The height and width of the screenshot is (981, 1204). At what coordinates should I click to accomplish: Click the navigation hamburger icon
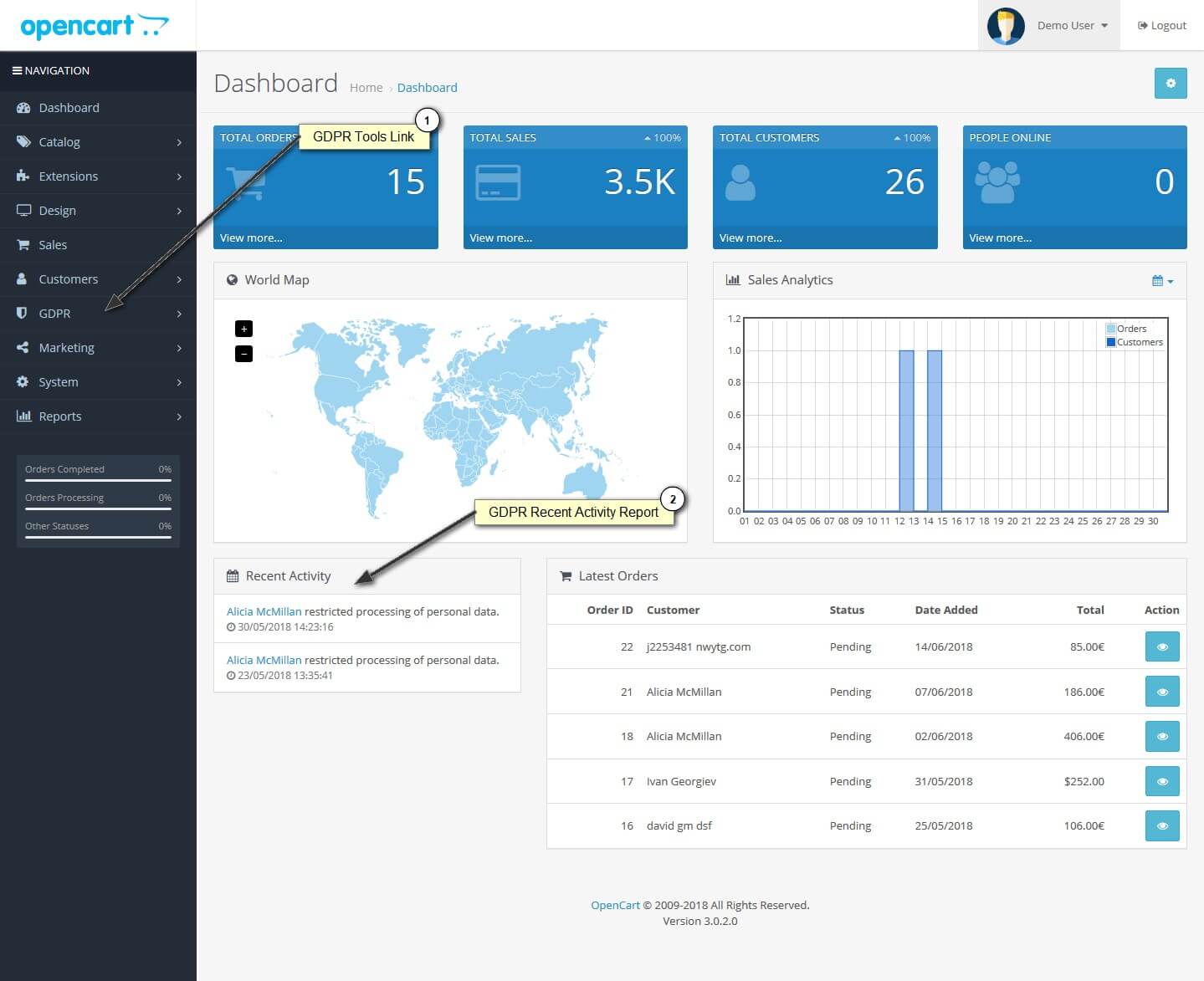17,71
